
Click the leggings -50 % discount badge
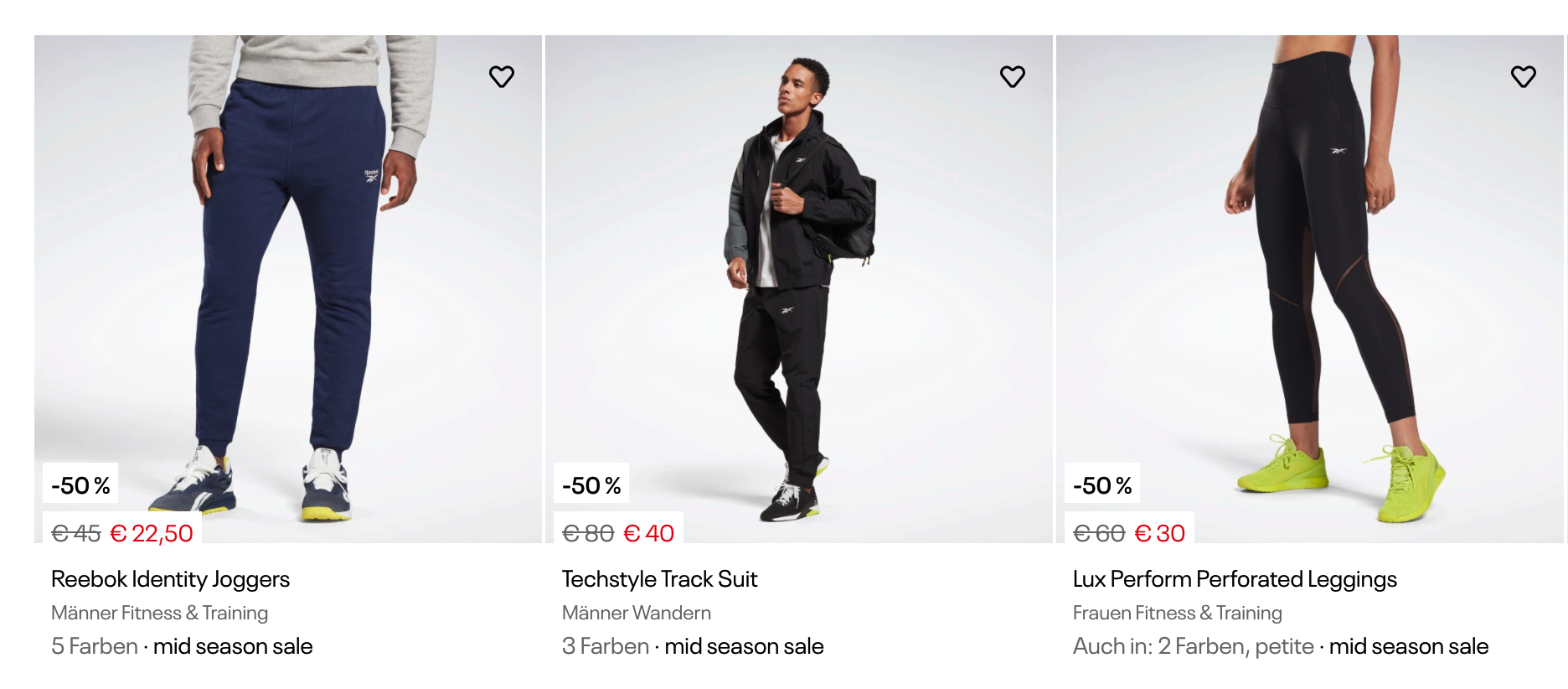coord(1102,485)
